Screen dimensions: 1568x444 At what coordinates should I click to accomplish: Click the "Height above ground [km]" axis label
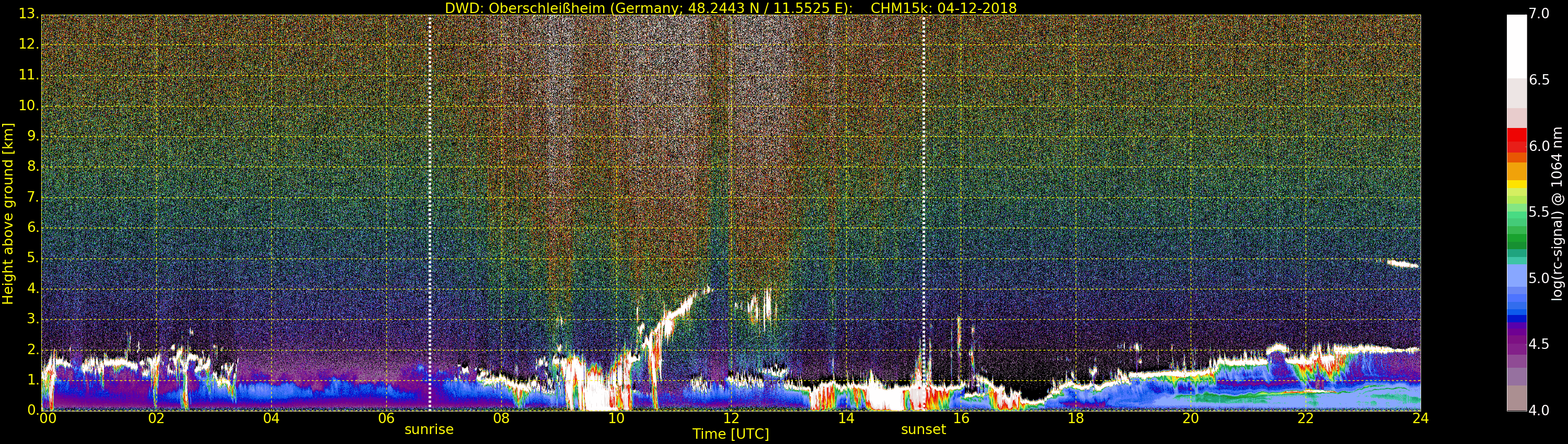tap(8, 214)
